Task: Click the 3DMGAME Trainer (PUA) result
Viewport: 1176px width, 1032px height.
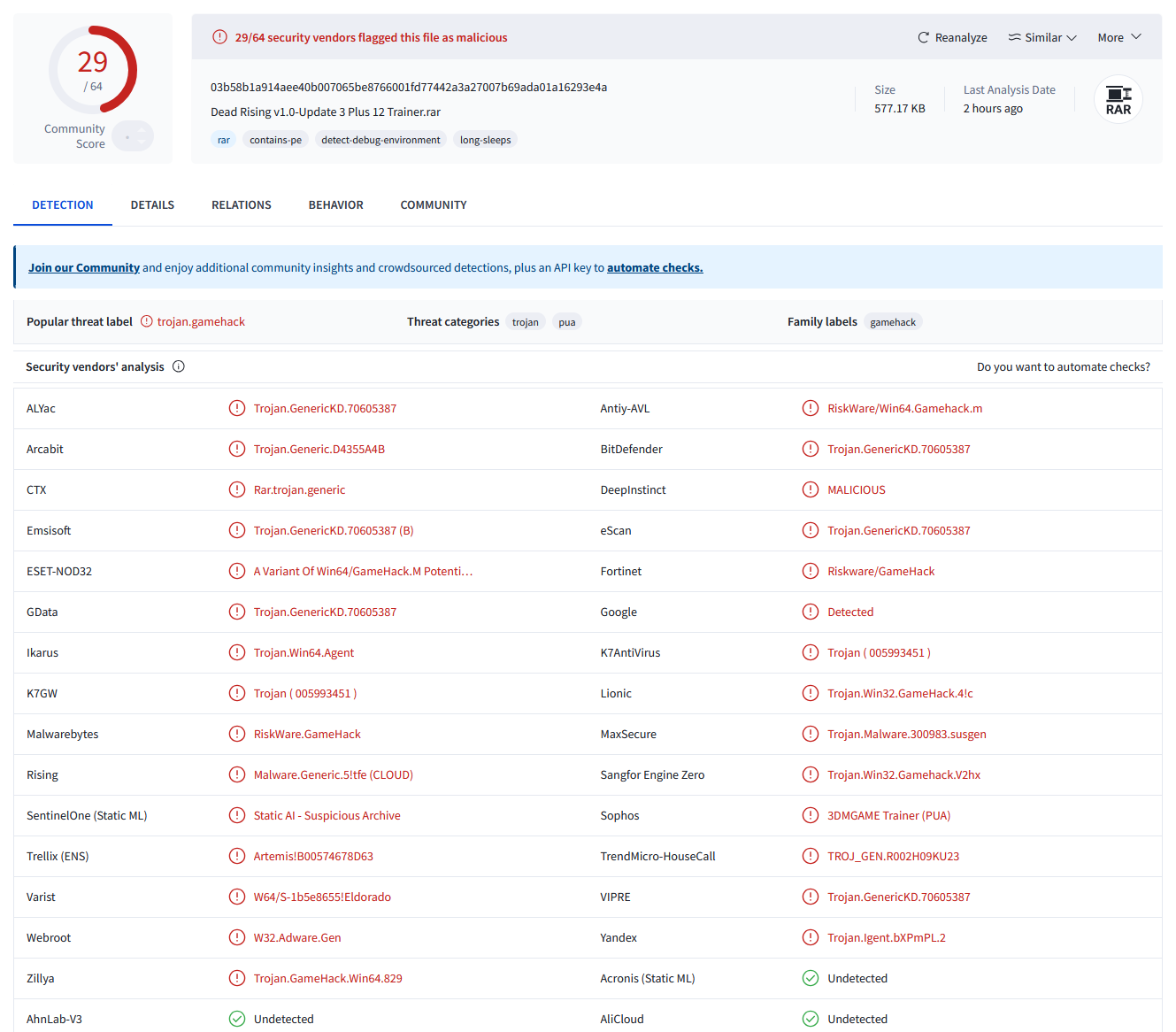Action: coord(889,815)
